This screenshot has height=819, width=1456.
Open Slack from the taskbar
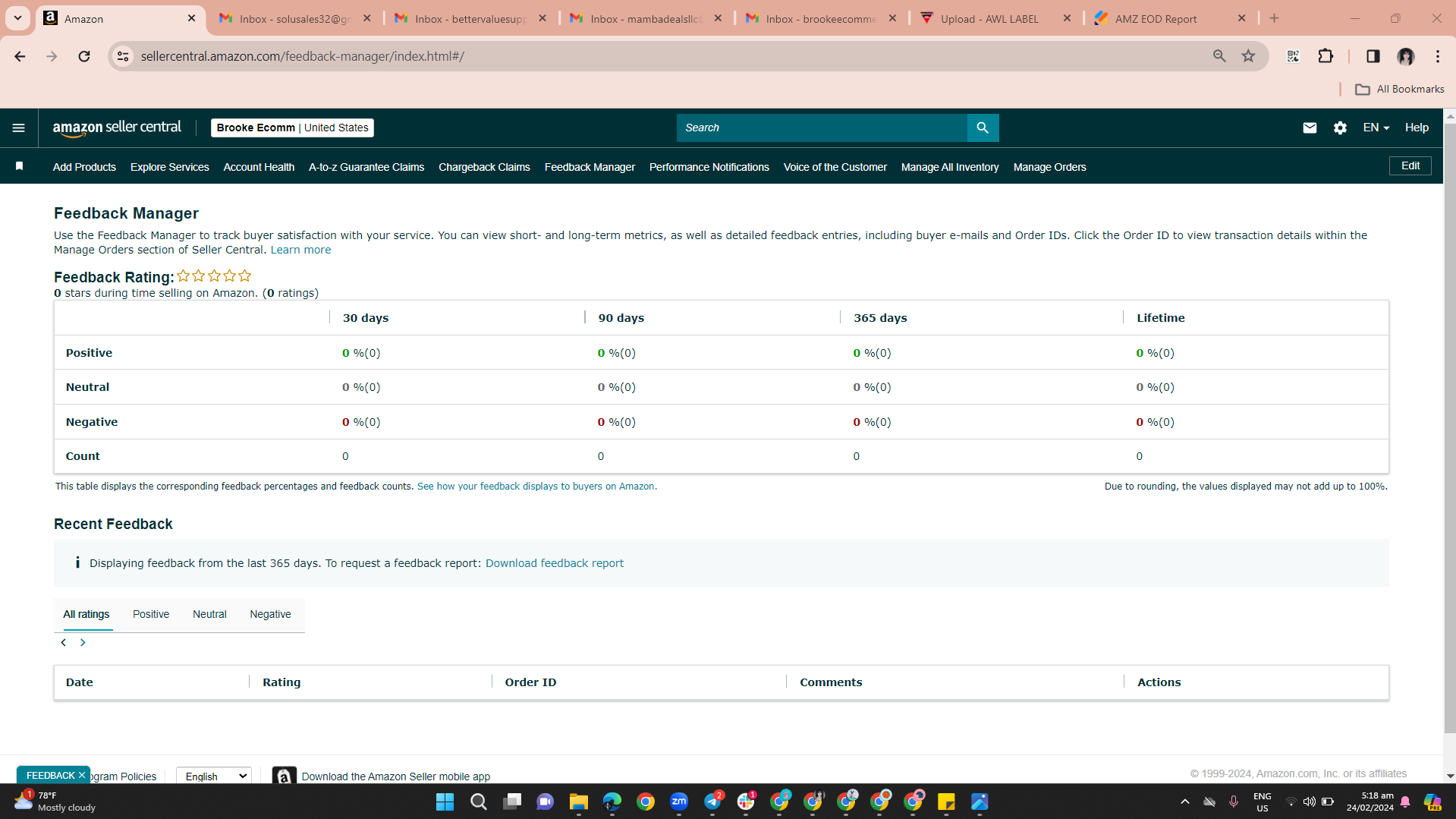point(747,802)
